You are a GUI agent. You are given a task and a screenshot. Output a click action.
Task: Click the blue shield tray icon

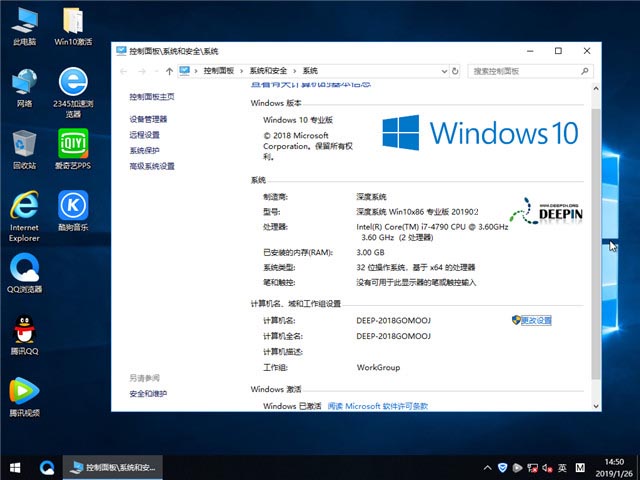(x=502, y=468)
